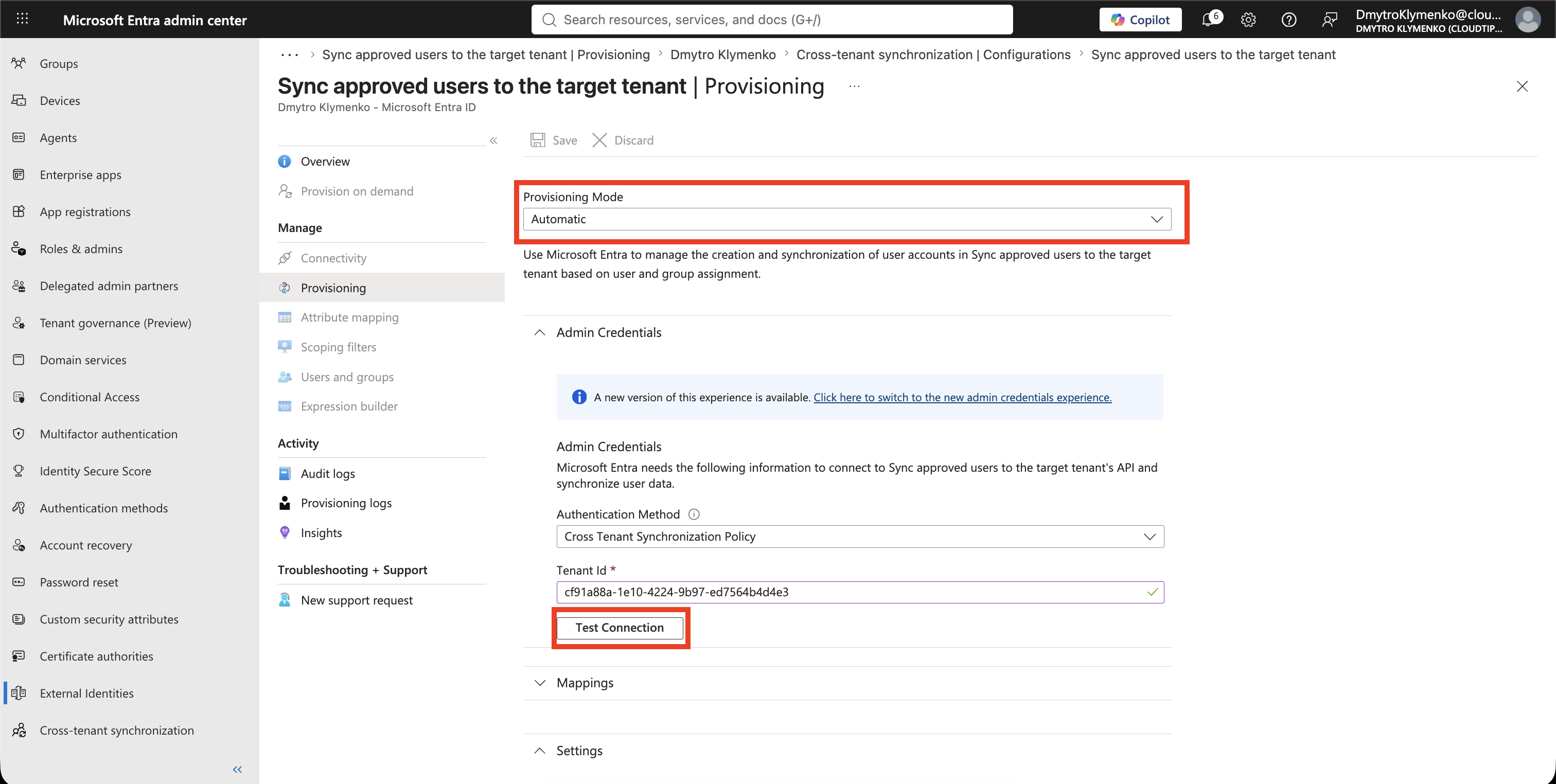Expand the breadcrumb ellipsis
The image size is (1556, 784).
click(x=289, y=55)
